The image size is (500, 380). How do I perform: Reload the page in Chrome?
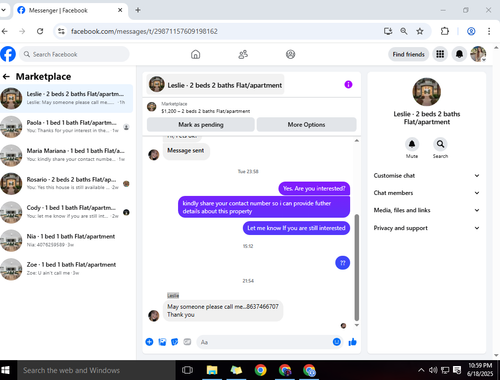point(40,31)
